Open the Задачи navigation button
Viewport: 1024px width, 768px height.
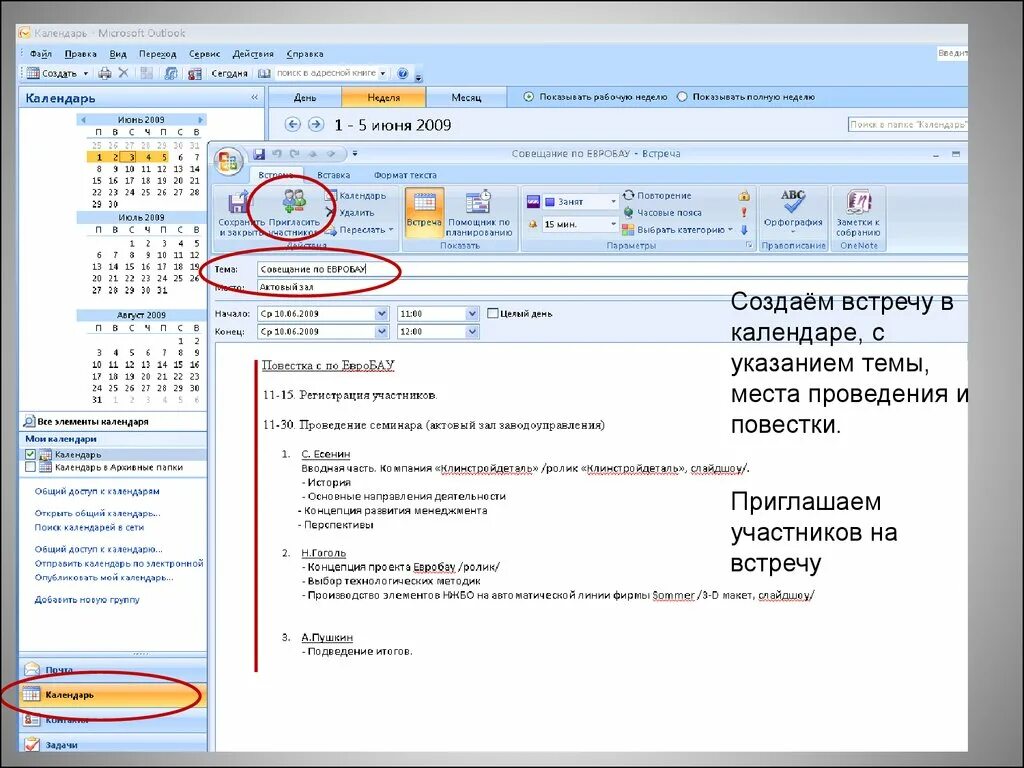(112, 744)
